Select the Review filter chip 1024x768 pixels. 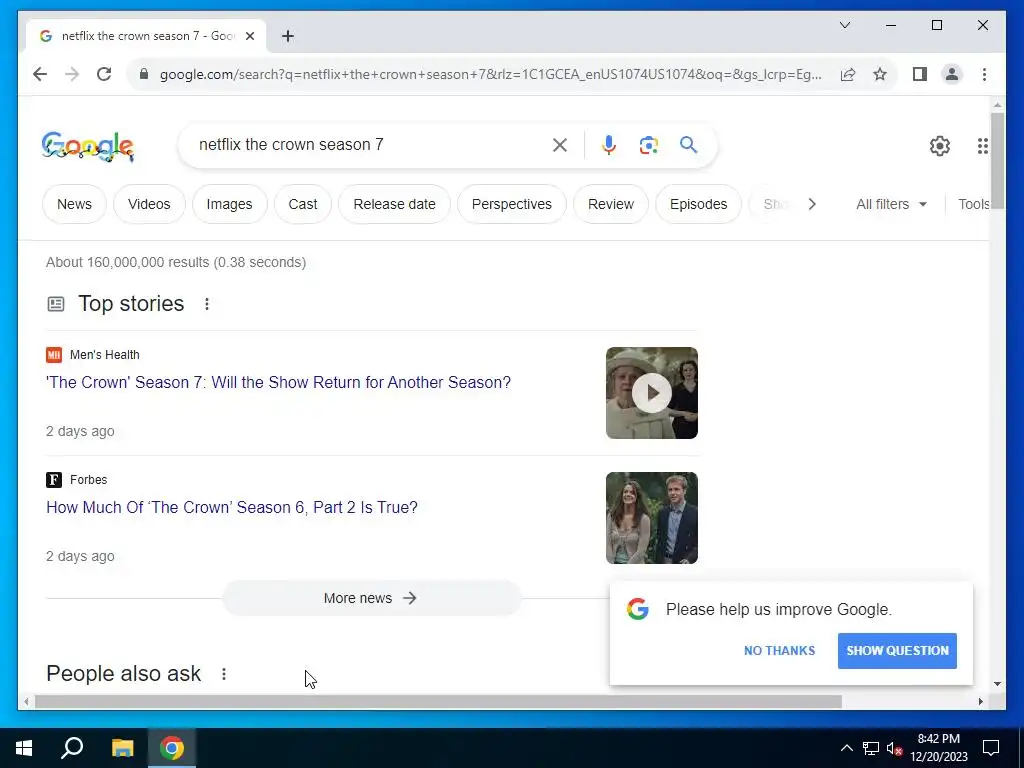[611, 204]
